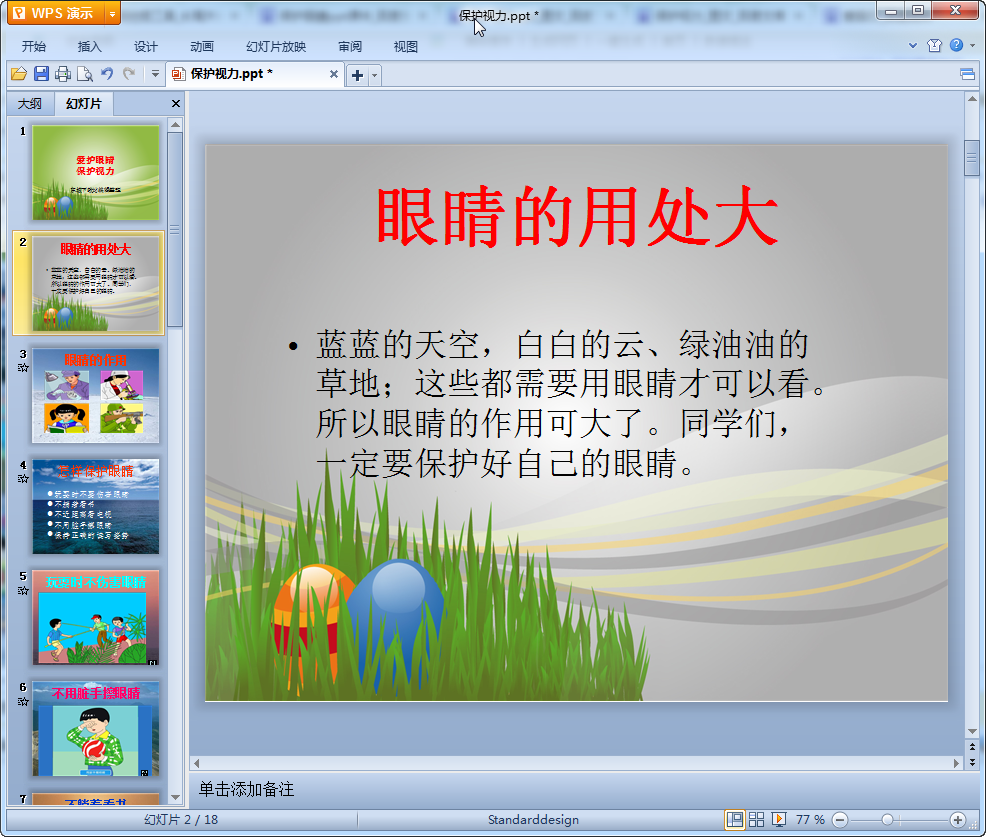
Task: Select slide 3 thumbnail 眼睛的作用
Action: [x=96, y=395]
